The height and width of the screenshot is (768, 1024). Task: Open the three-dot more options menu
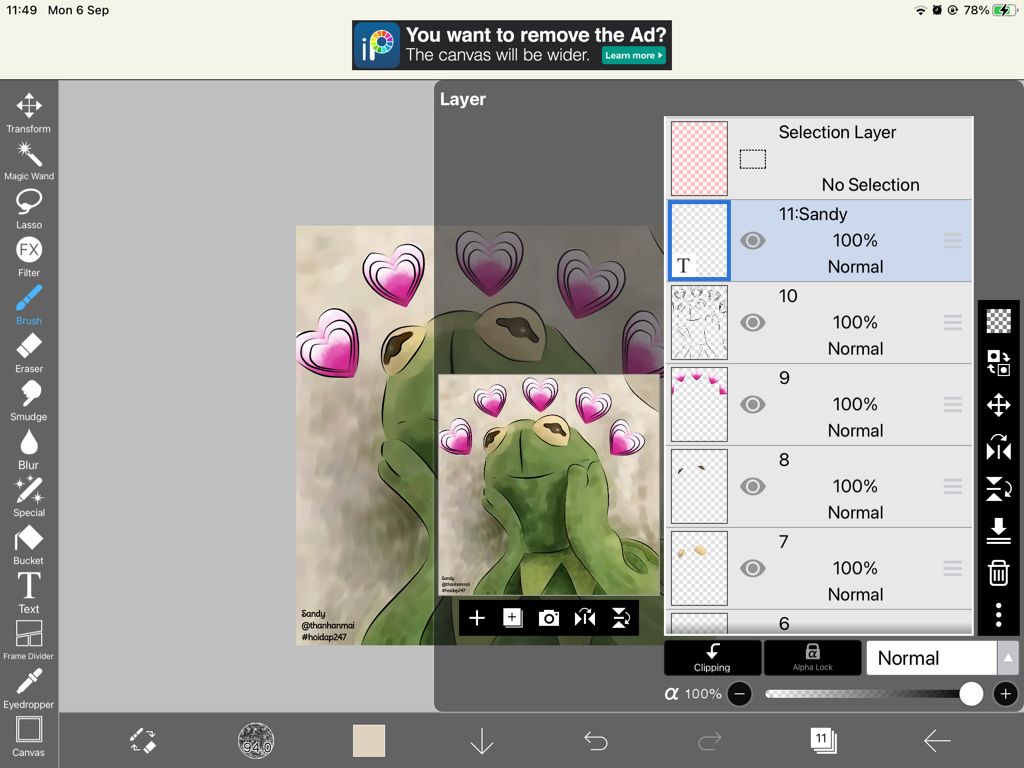999,615
